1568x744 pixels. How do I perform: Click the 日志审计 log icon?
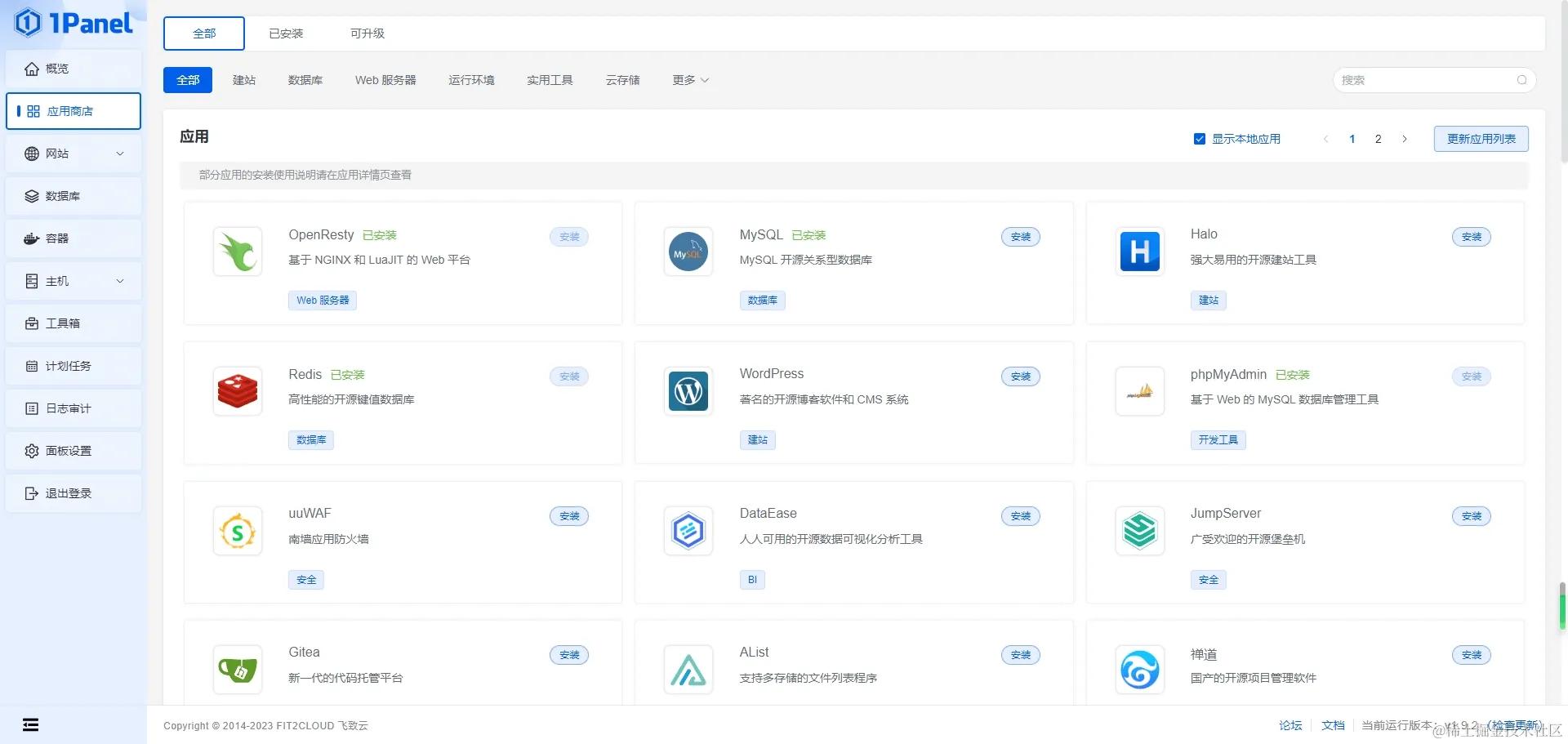click(32, 408)
